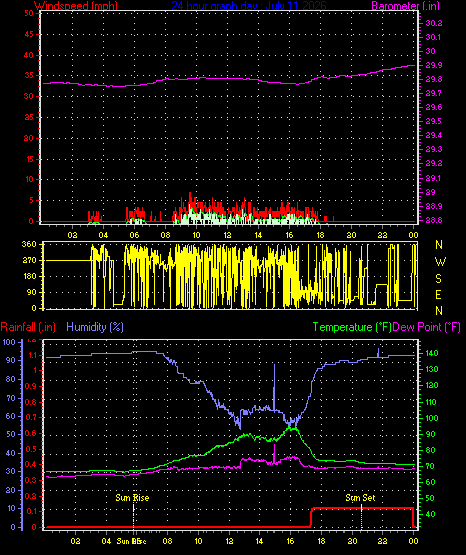
Task: Click the 120 value on temperature axis
Action: click(x=432, y=385)
